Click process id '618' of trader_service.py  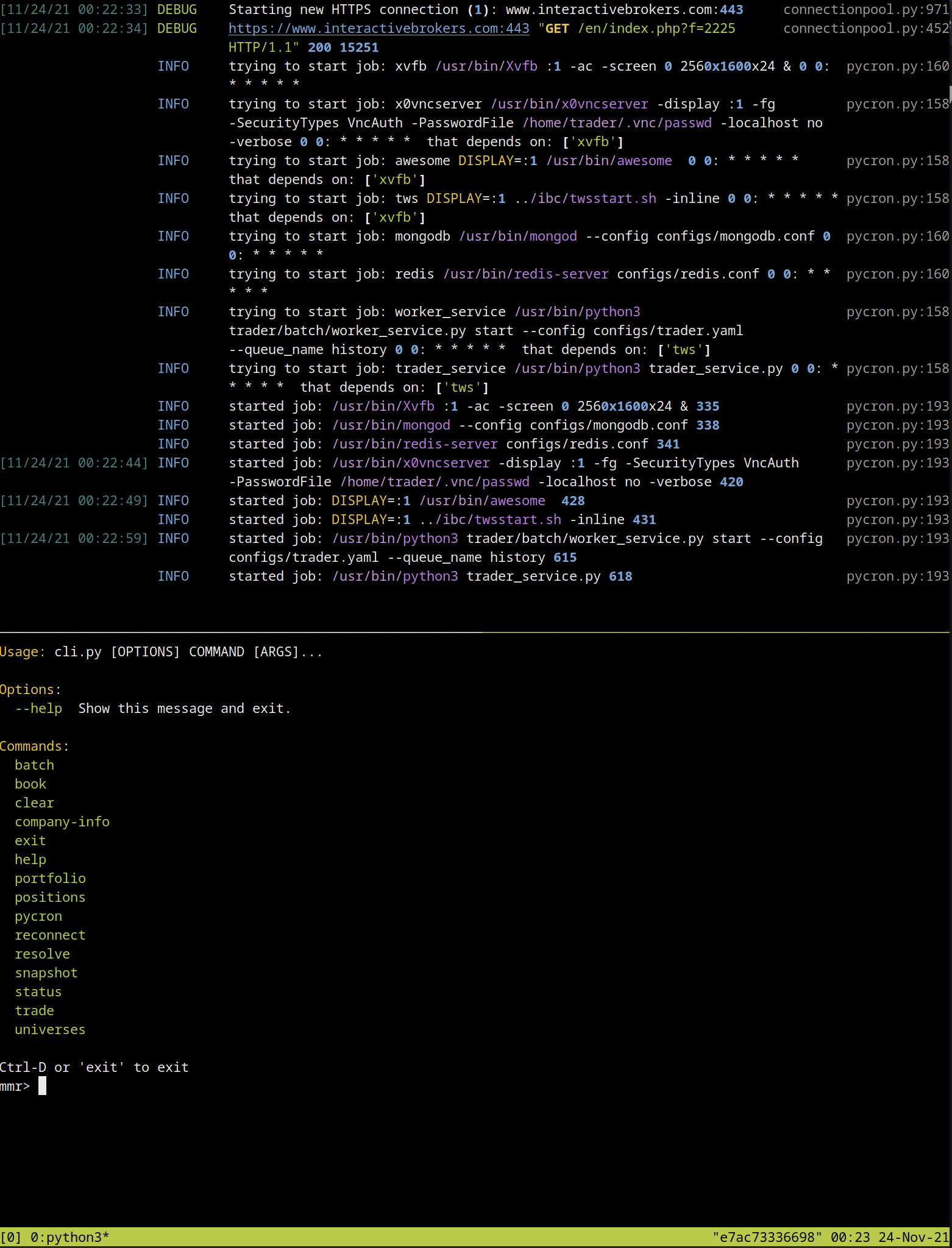tap(620, 576)
